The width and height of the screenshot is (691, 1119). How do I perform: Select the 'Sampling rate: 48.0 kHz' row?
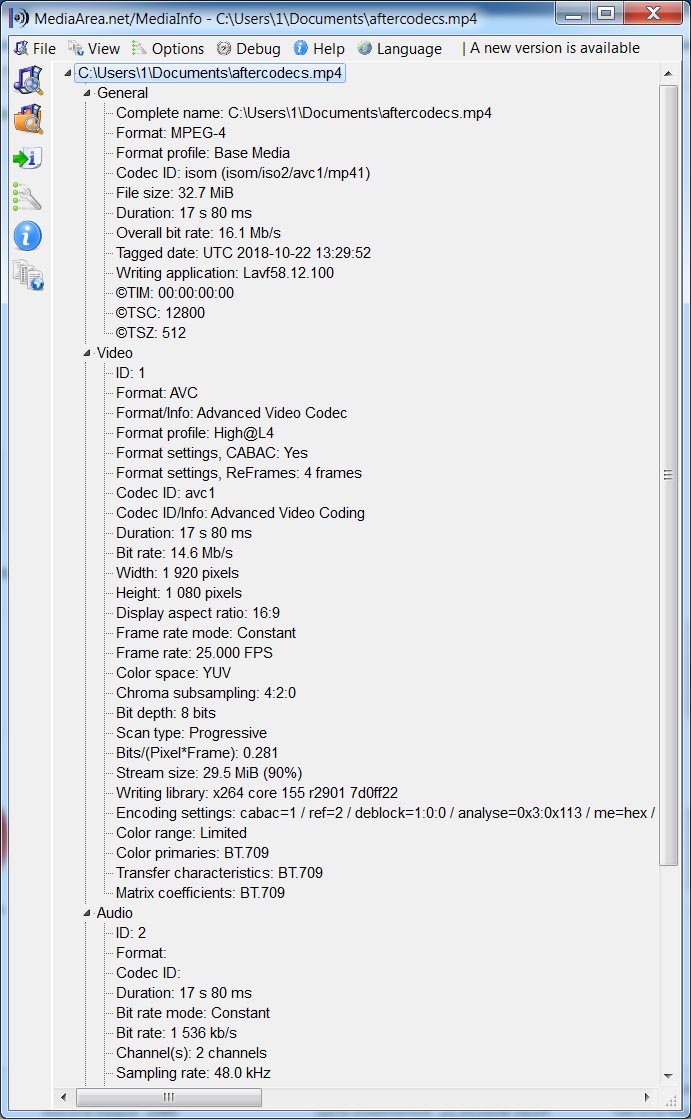pyautogui.click(x=193, y=1073)
